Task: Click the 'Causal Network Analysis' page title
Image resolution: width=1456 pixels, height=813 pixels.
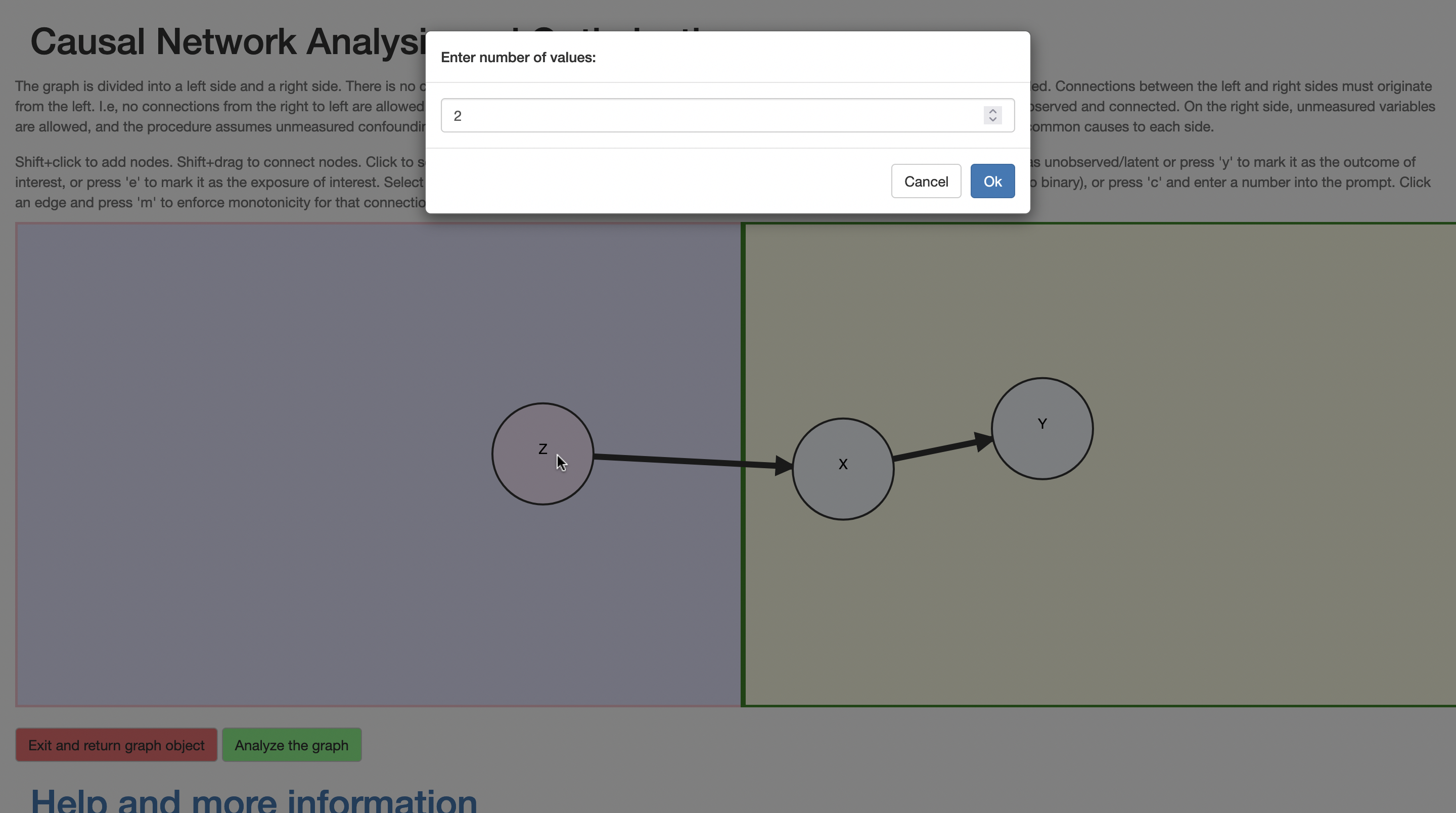Action: 229,41
